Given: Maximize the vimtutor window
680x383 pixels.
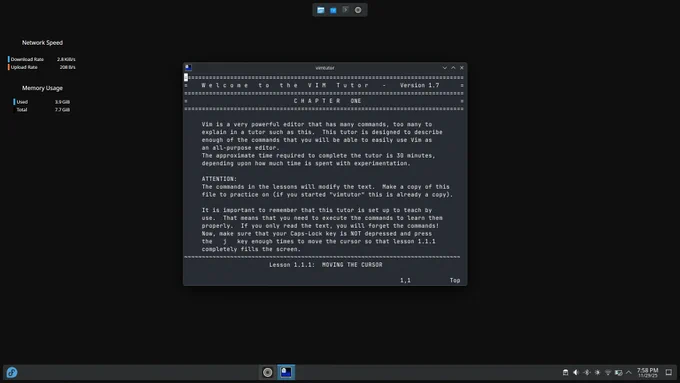Looking at the screenshot, I should click(453, 68).
